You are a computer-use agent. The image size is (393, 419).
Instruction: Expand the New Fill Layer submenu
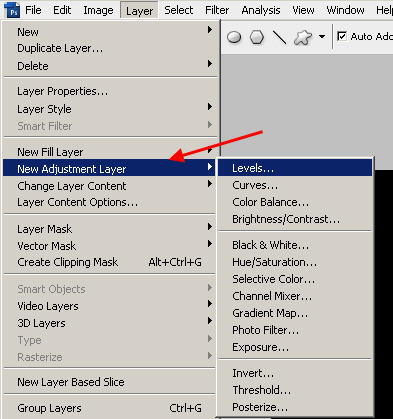[x=110, y=152]
